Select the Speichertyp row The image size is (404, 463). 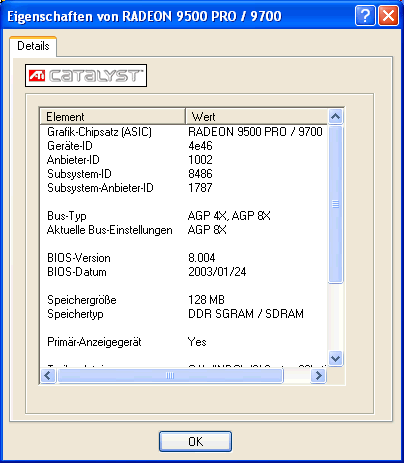pyautogui.click(x=184, y=314)
